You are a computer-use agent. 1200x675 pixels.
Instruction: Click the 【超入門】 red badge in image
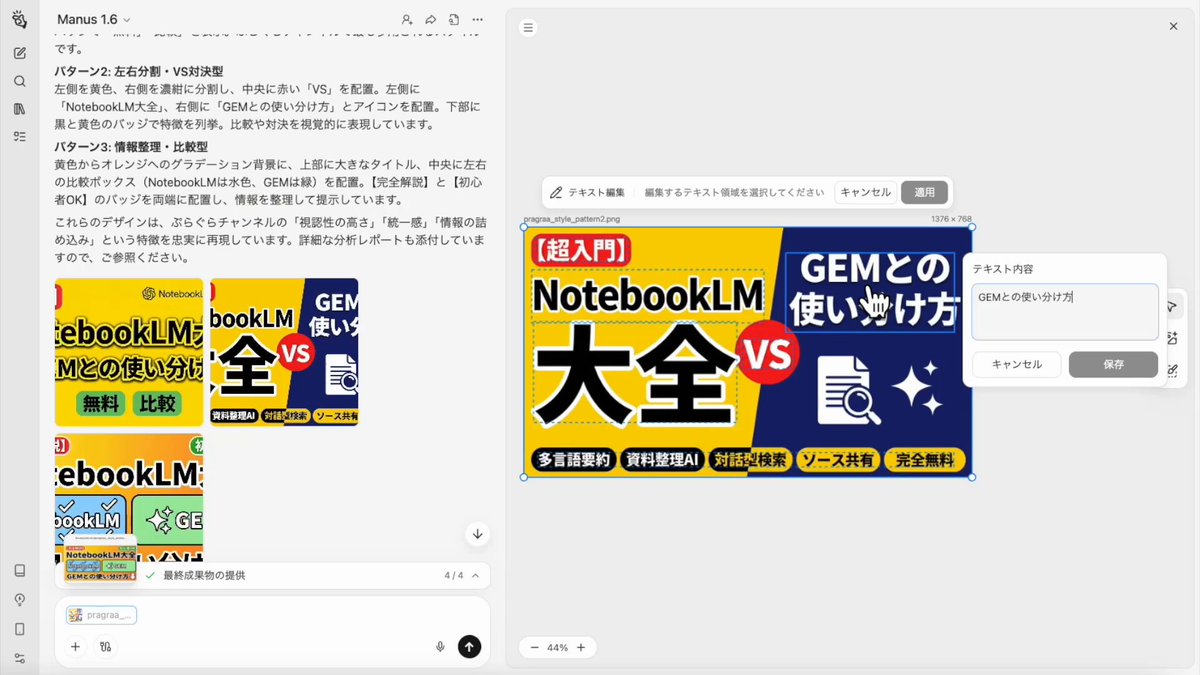(x=581, y=250)
